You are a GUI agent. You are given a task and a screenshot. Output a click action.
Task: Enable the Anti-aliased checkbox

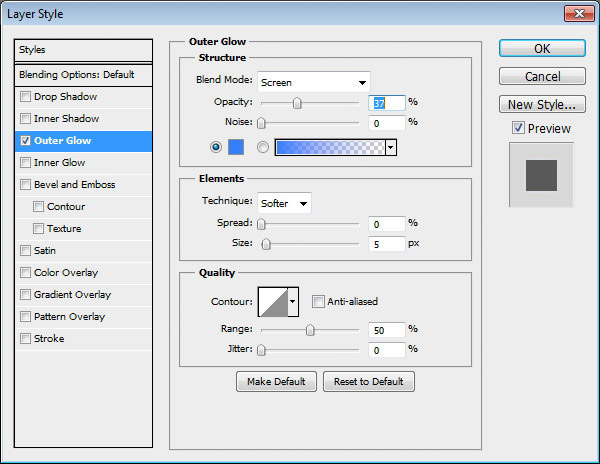(x=318, y=301)
